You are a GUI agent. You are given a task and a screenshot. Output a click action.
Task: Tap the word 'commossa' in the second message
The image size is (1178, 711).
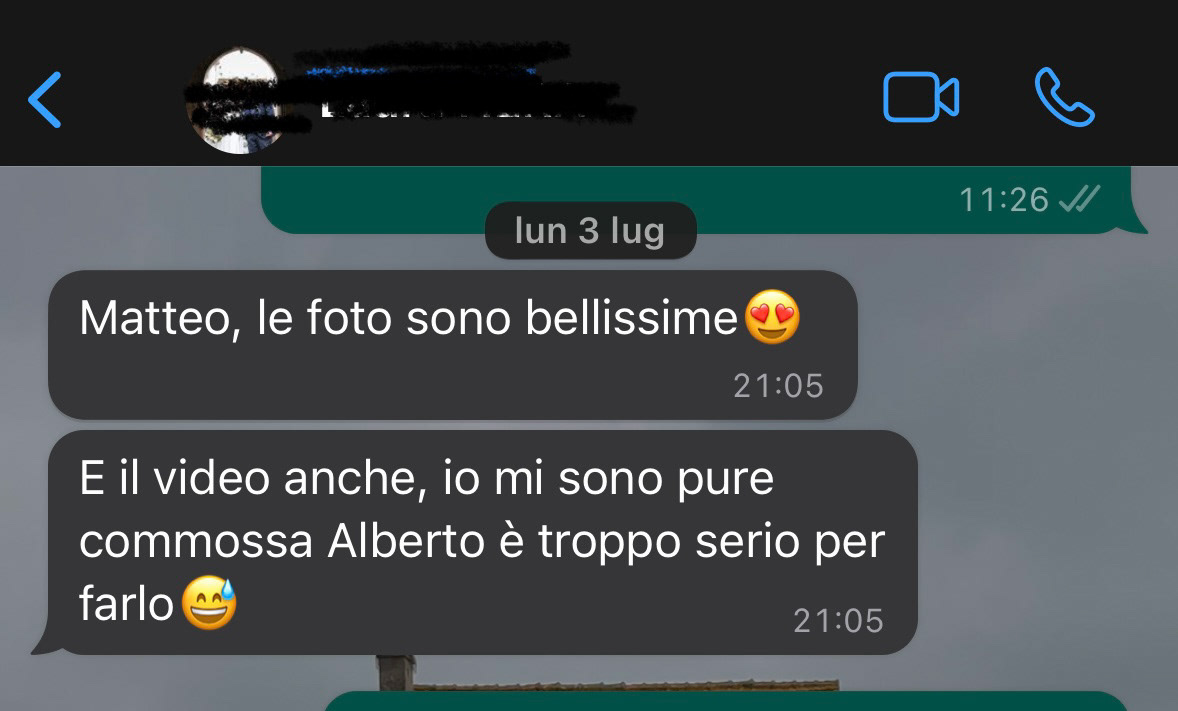(195, 542)
